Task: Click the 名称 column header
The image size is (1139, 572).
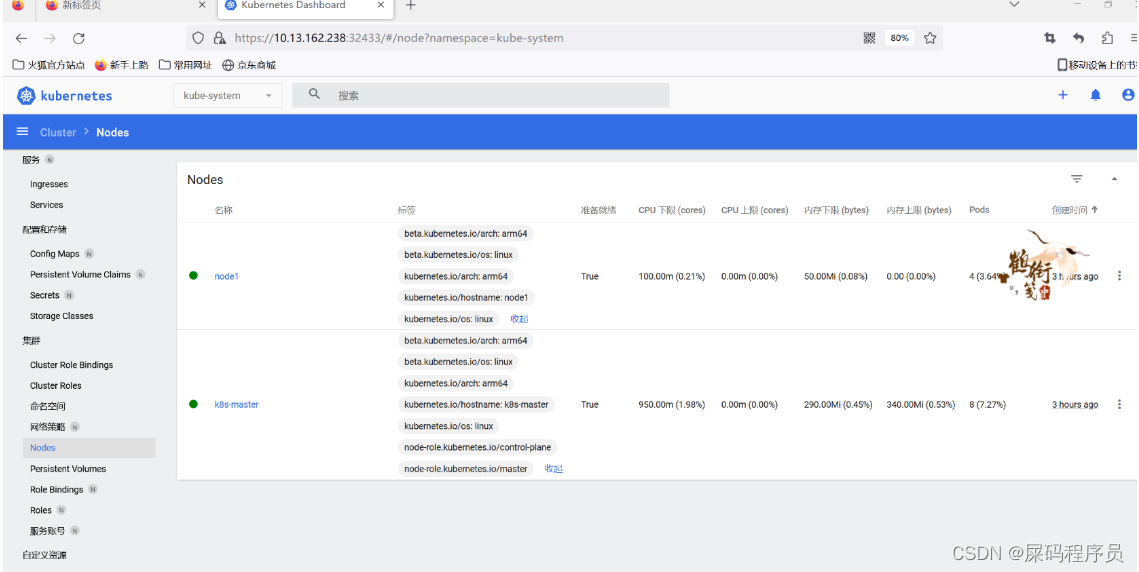Action: pos(224,210)
